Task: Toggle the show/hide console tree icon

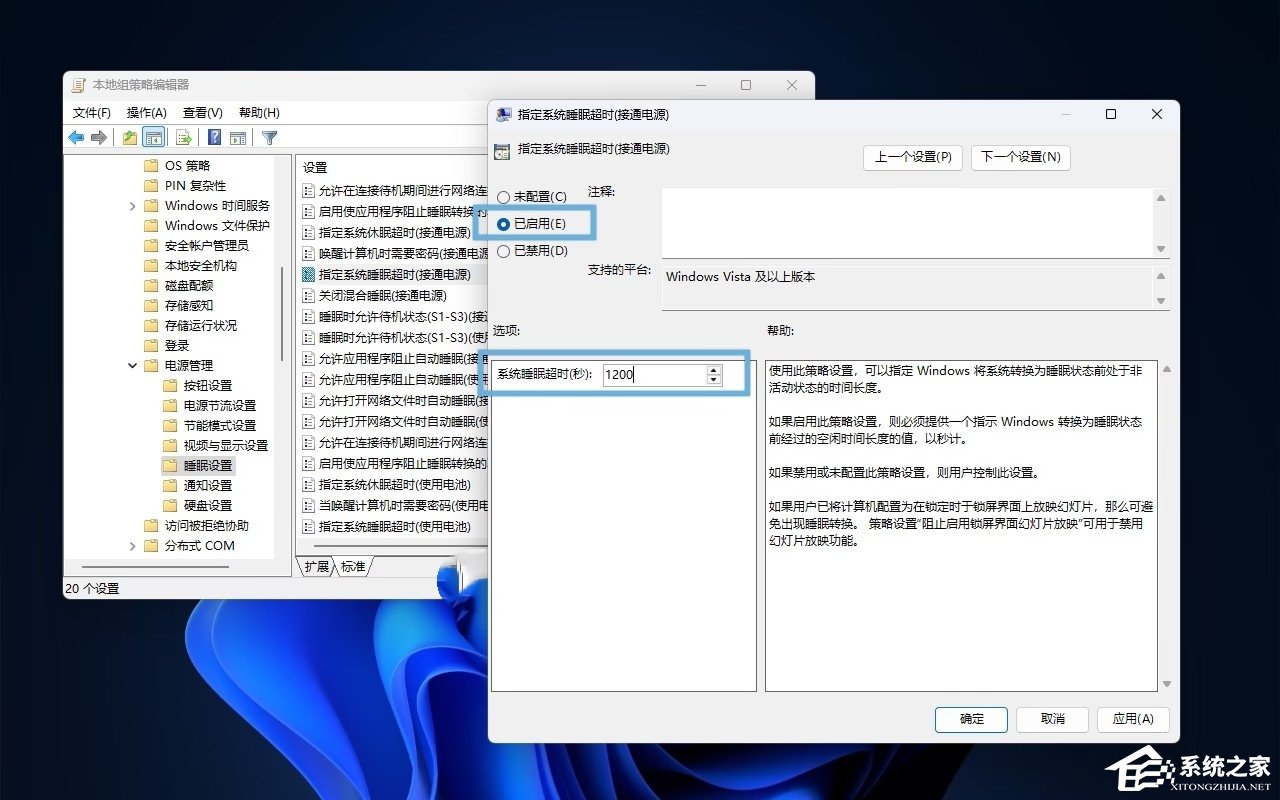Action: coord(152,137)
